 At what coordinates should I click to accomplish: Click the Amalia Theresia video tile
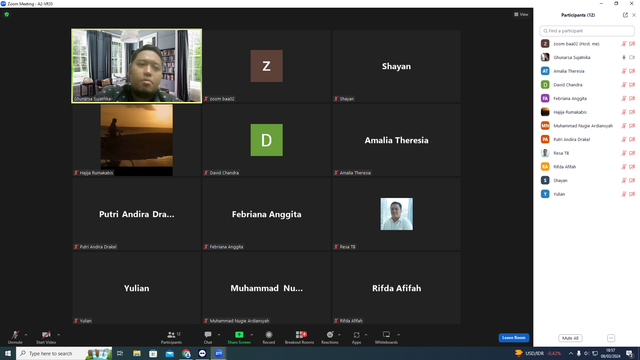pyautogui.click(x=396, y=140)
